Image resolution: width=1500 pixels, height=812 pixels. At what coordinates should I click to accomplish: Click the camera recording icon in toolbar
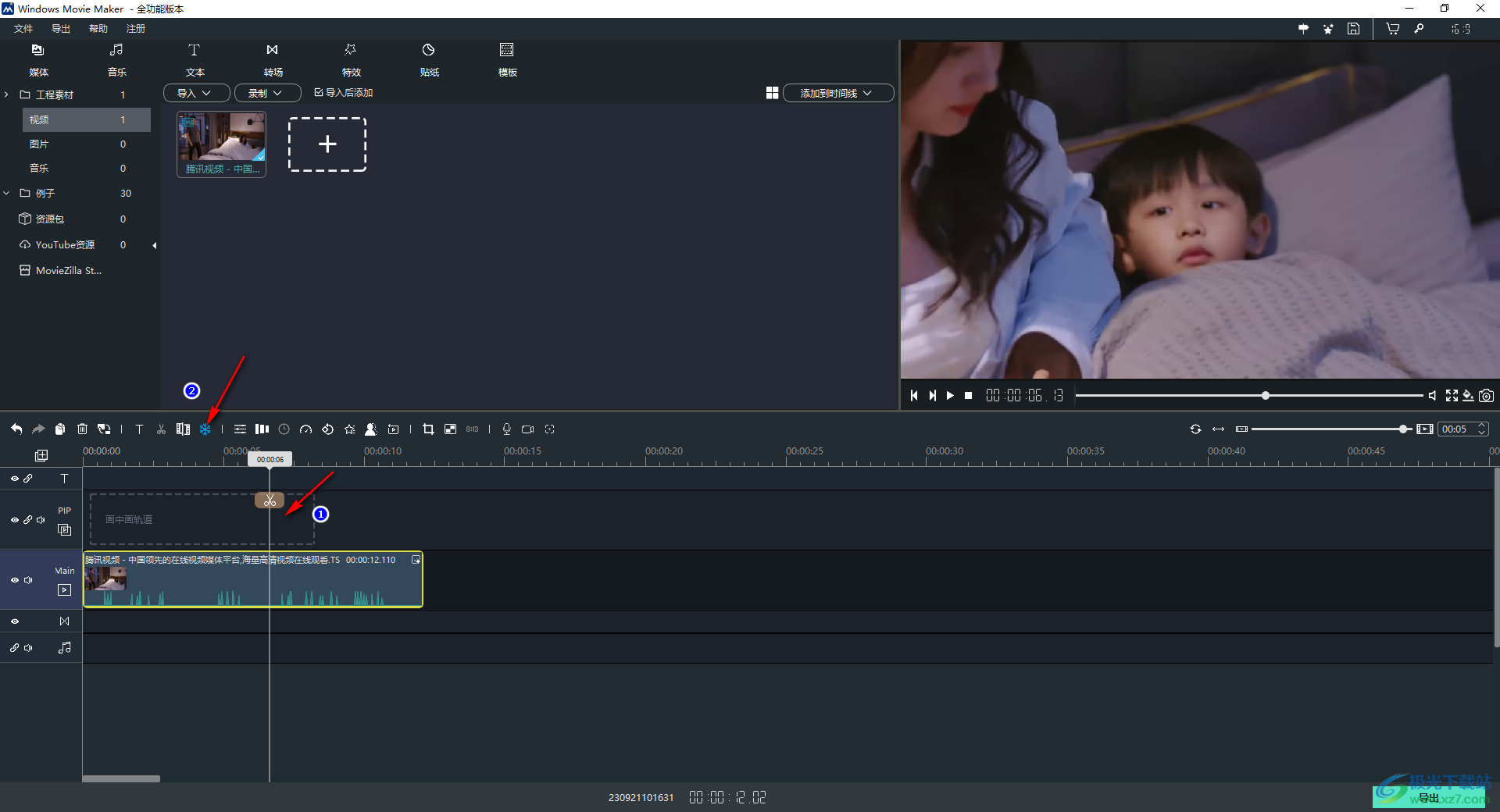coord(528,429)
